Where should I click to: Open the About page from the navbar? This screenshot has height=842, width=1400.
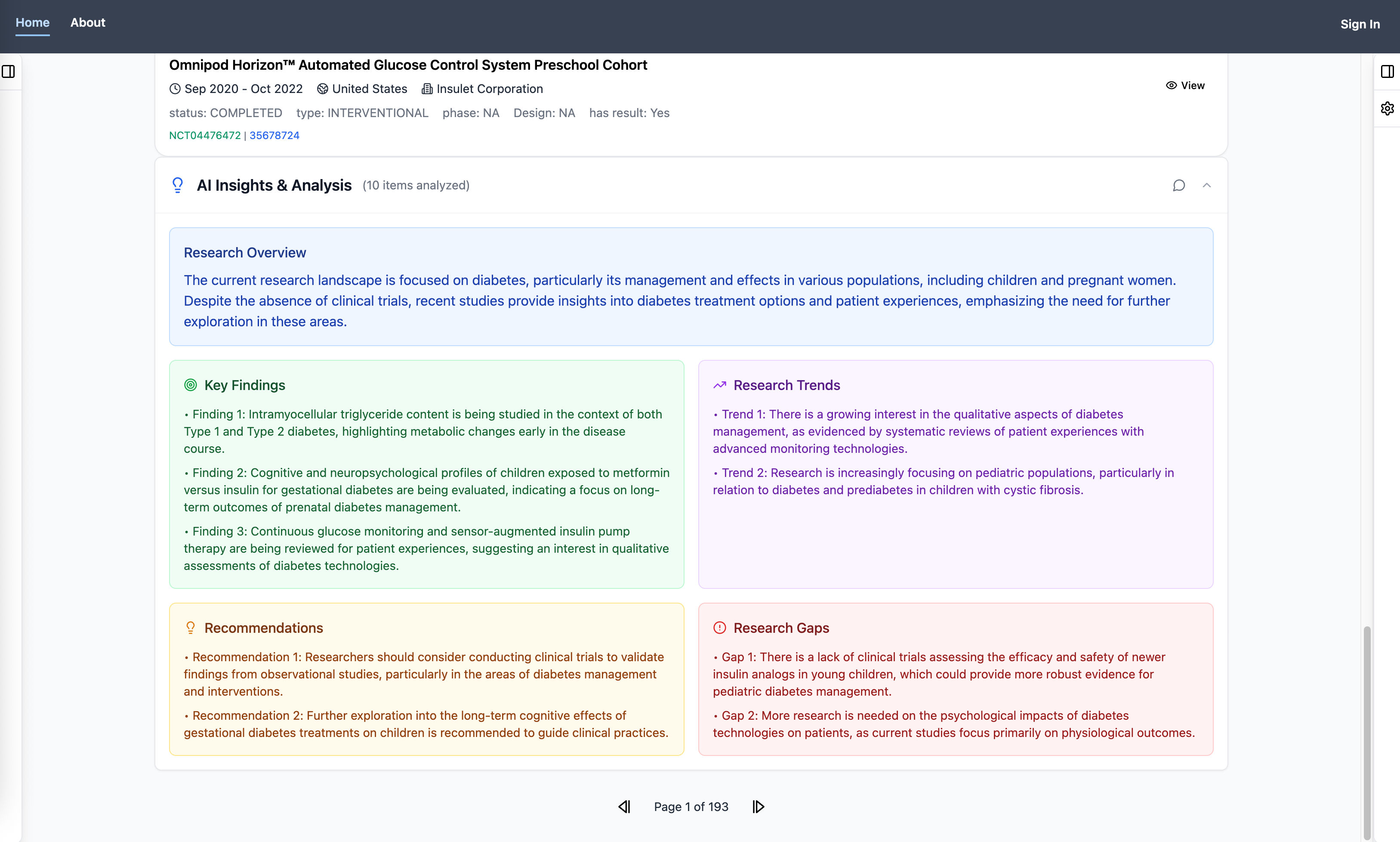coord(88,23)
